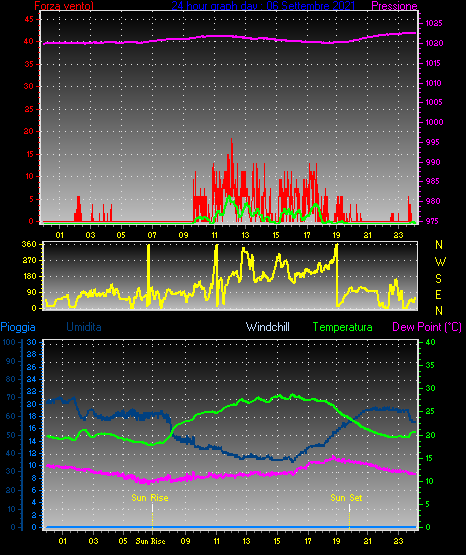Screen dimensions: 466x555
Task: Click the 180 wind direction axis value
Action: tap(29, 276)
